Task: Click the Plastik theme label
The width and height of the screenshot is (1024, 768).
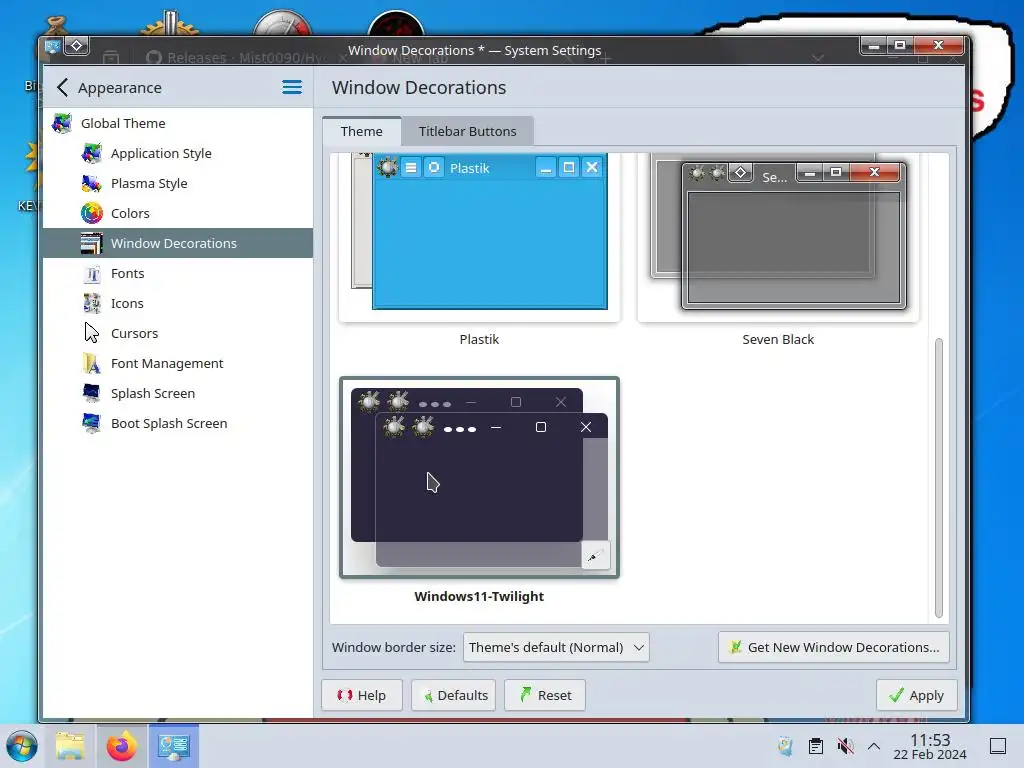Action: click(479, 340)
